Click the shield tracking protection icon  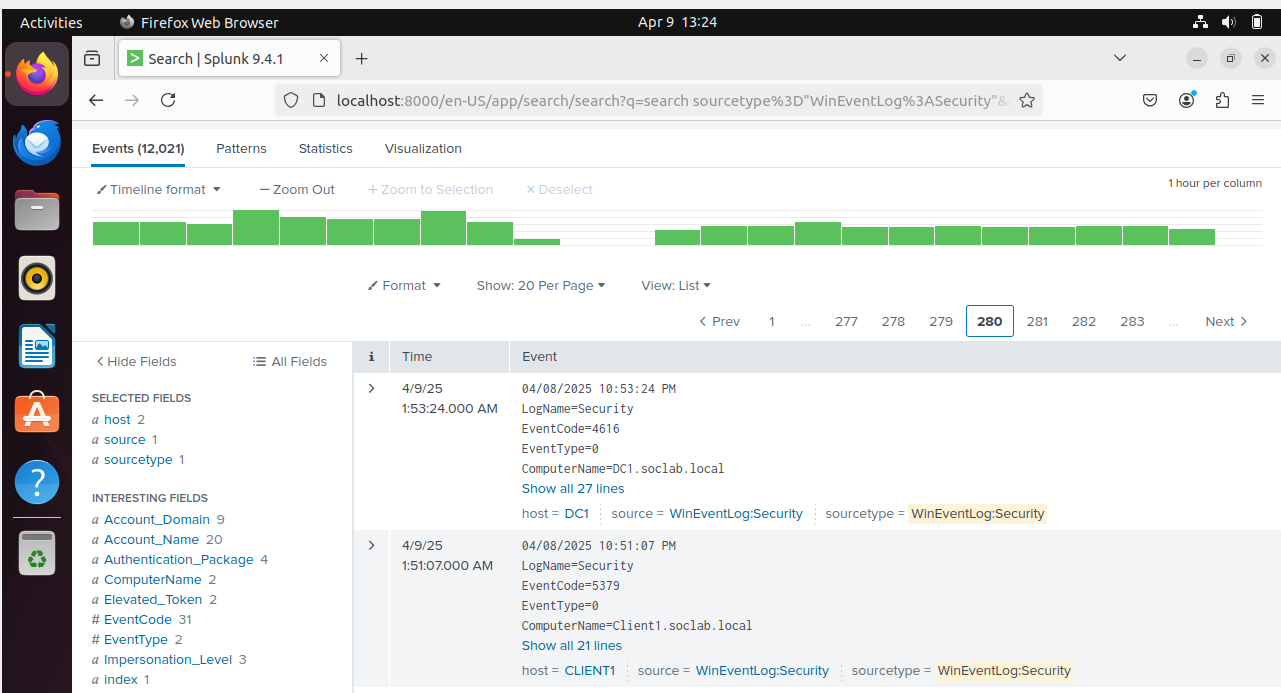point(291,100)
